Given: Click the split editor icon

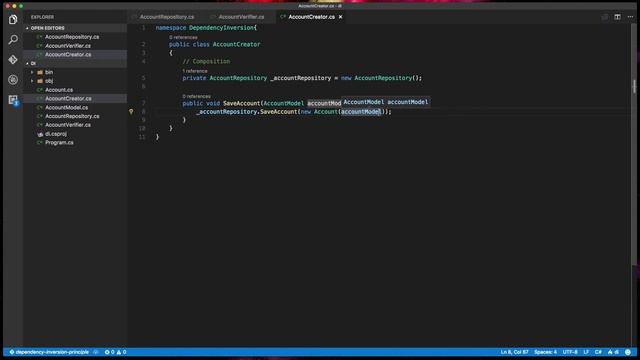Looking at the screenshot, I should coord(618,17).
